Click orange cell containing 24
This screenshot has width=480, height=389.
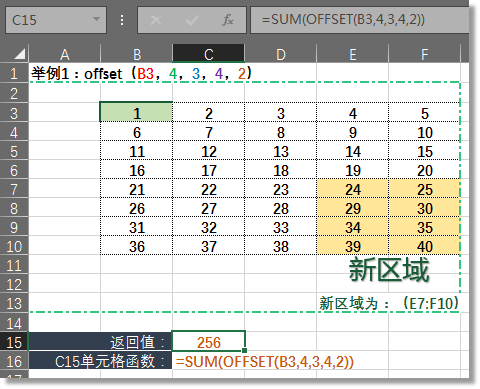click(x=353, y=189)
